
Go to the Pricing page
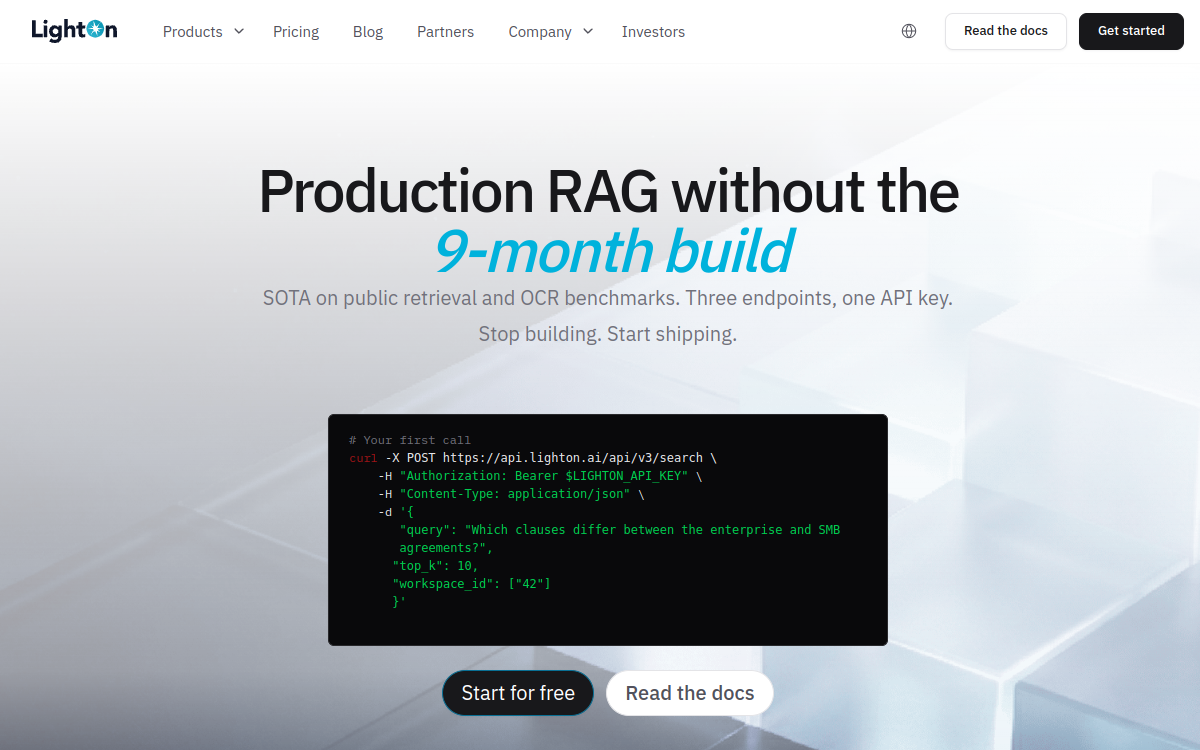(x=296, y=32)
